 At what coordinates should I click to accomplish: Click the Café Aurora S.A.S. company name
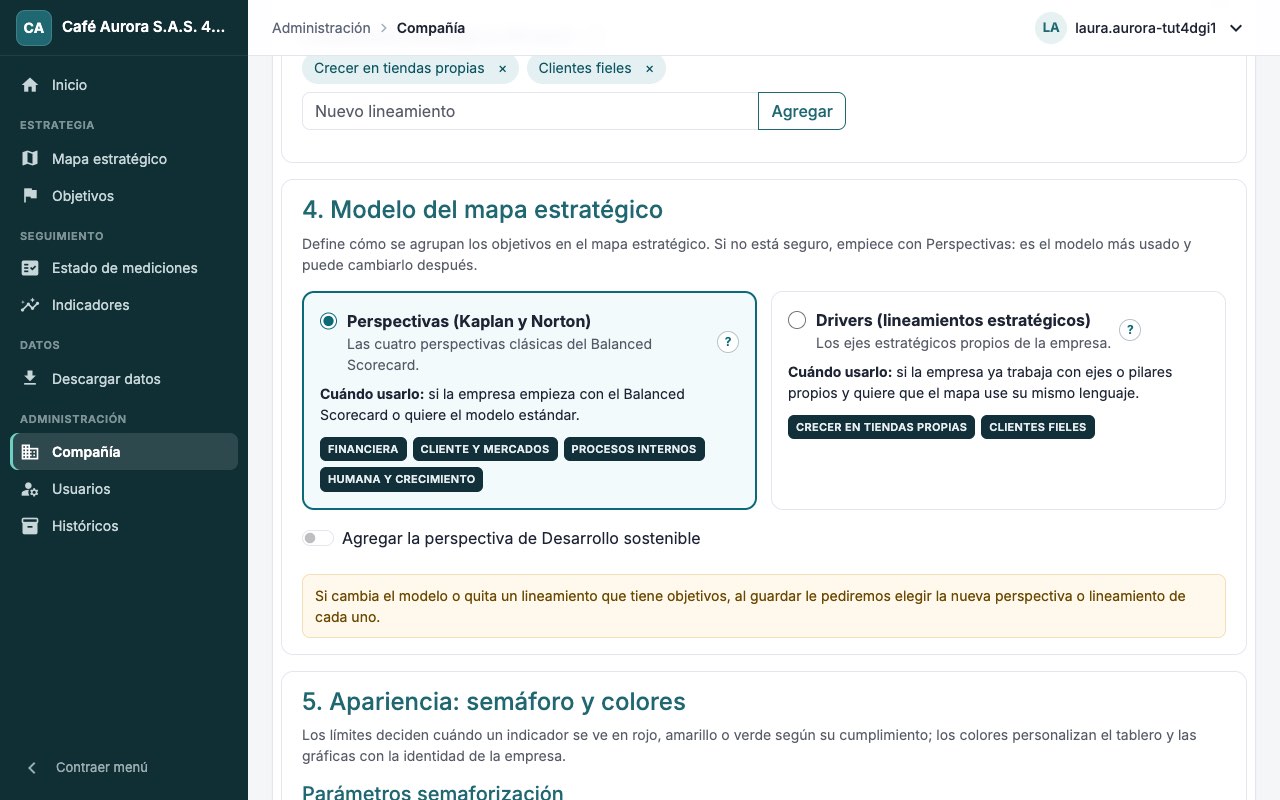click(143, 28)
